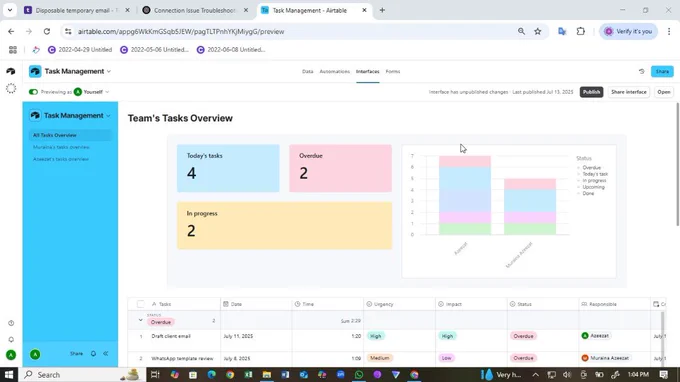The image size is (680, 382).
Task: Open the 2022-04-29 Untitled bookmark
Action: [x=80, y=50]
